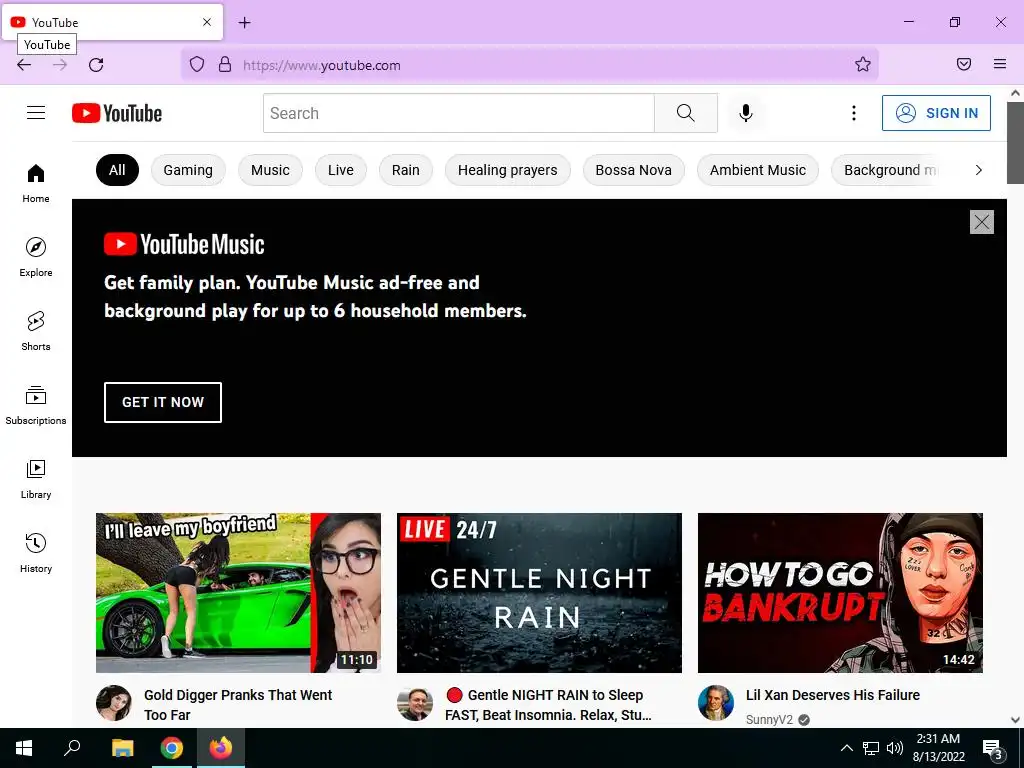Open Firefox application menu
Screen dimensions: 1024x768
pos(1000,64)
